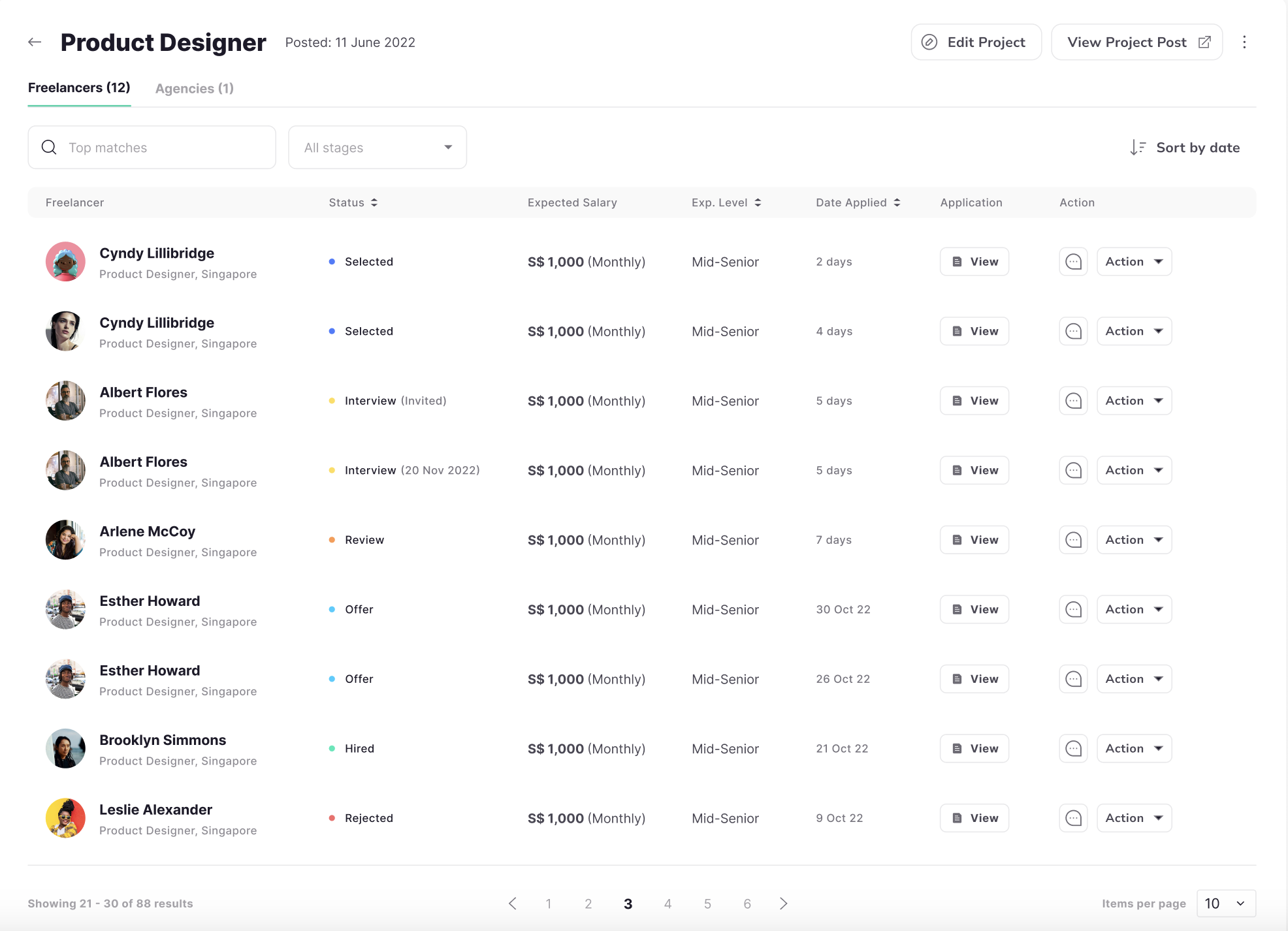
Task: Click the sort icon next to Sort by date
Action: pyautogui.click(x=1137, y=148)
